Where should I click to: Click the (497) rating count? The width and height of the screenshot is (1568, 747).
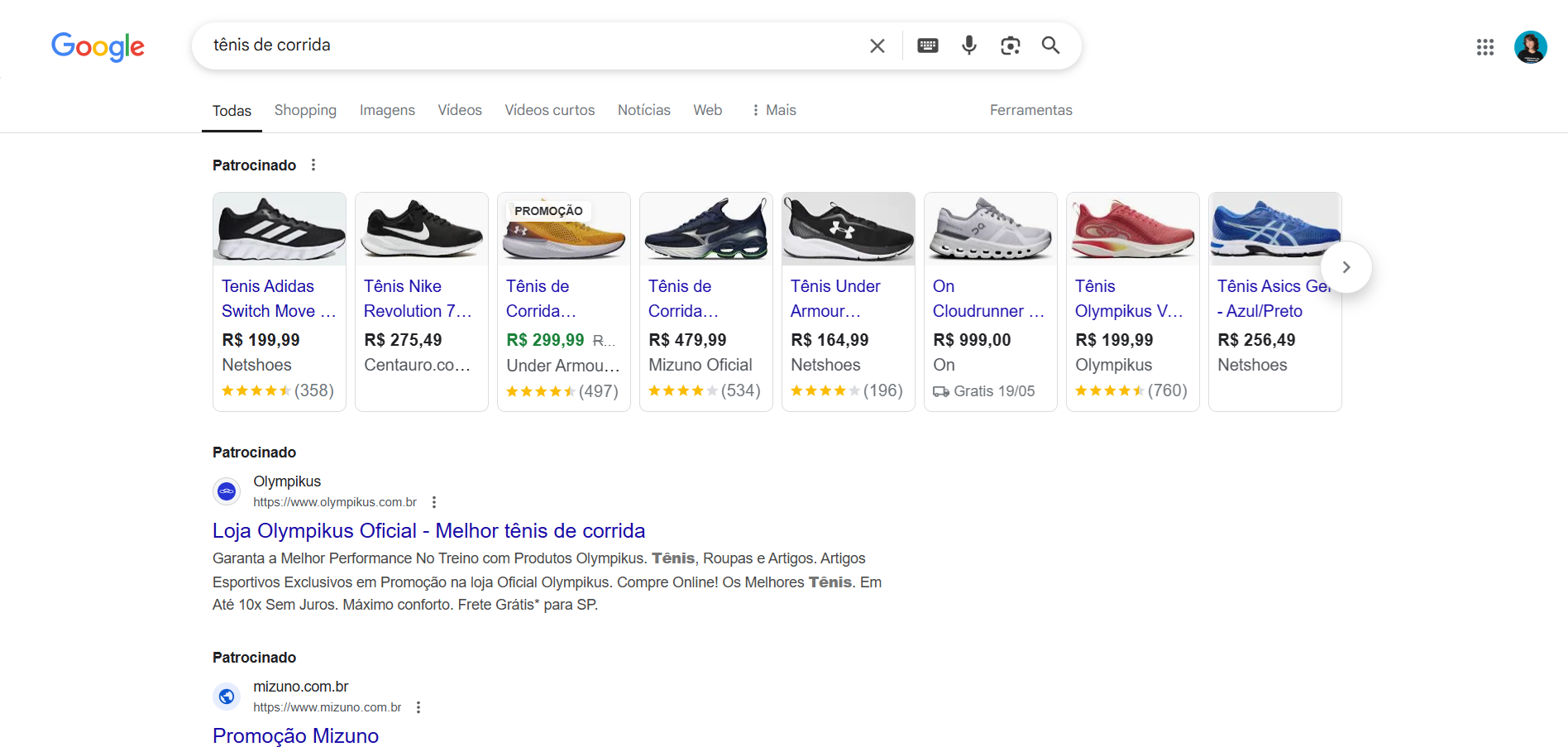pyautogui.click(x=599, y=391)
